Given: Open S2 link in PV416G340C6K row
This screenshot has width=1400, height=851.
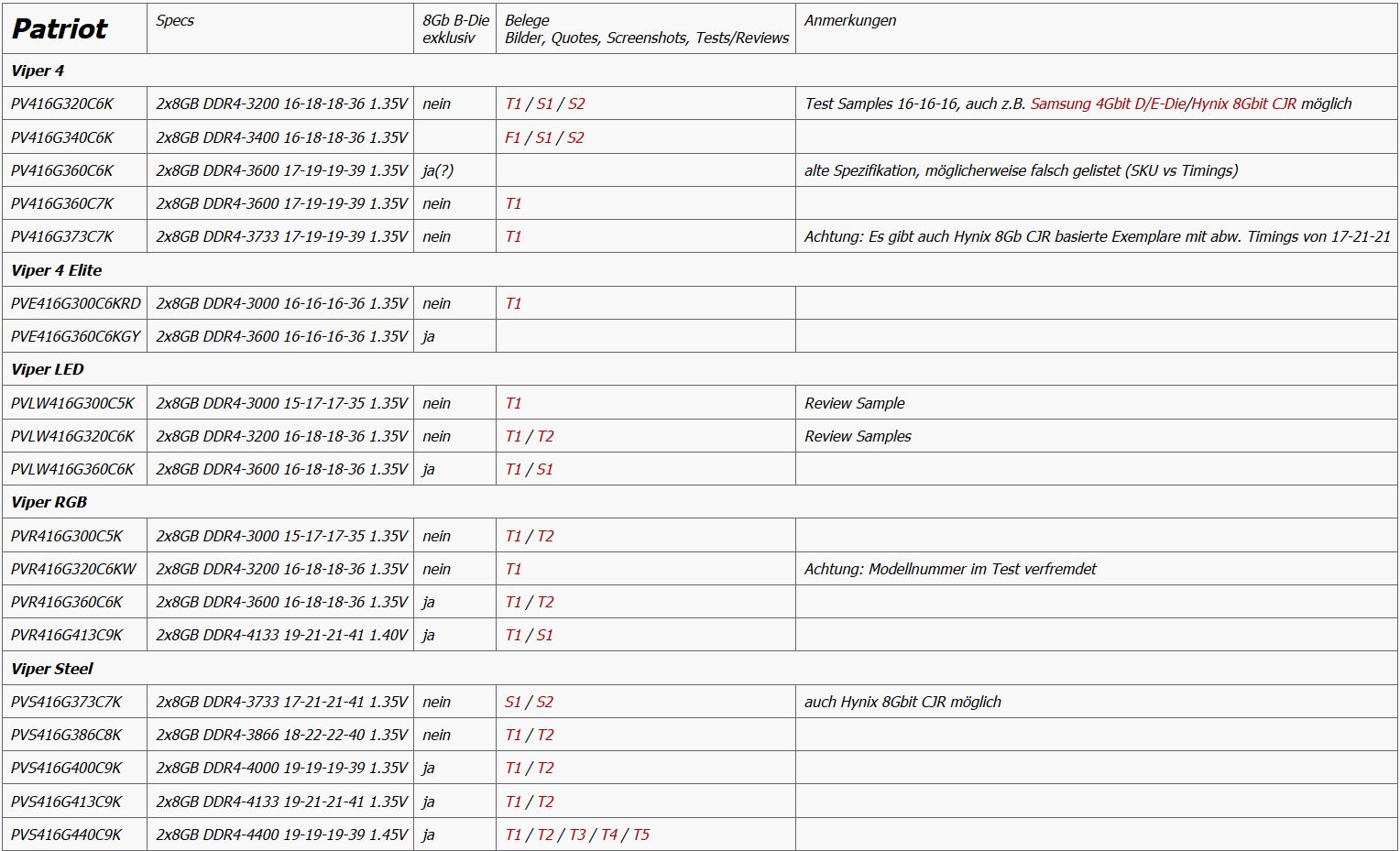Looking at the screenshot, I should click(x=575, y=137).
